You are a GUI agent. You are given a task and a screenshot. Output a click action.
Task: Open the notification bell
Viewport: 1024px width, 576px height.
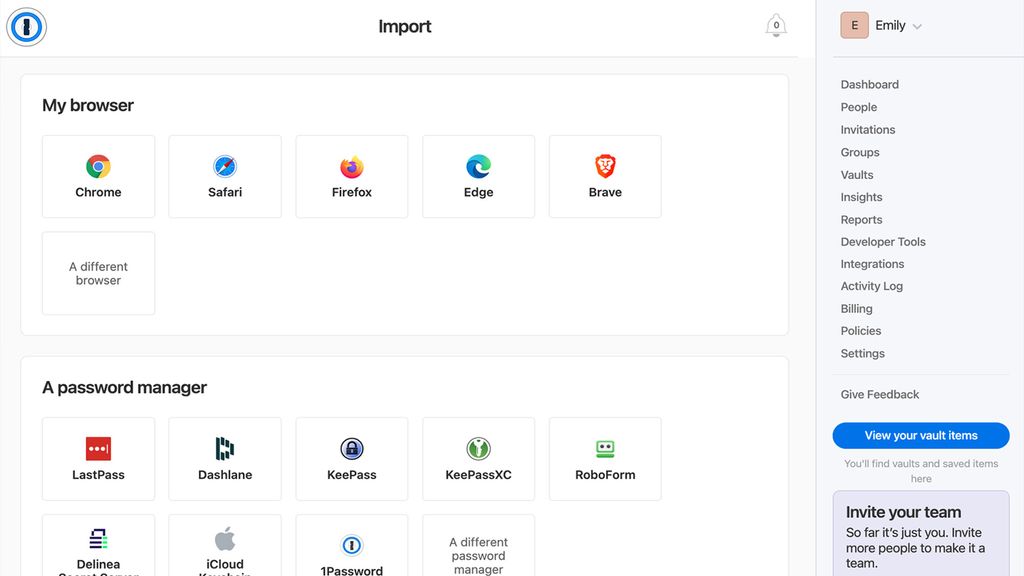[x=776, y=26]
